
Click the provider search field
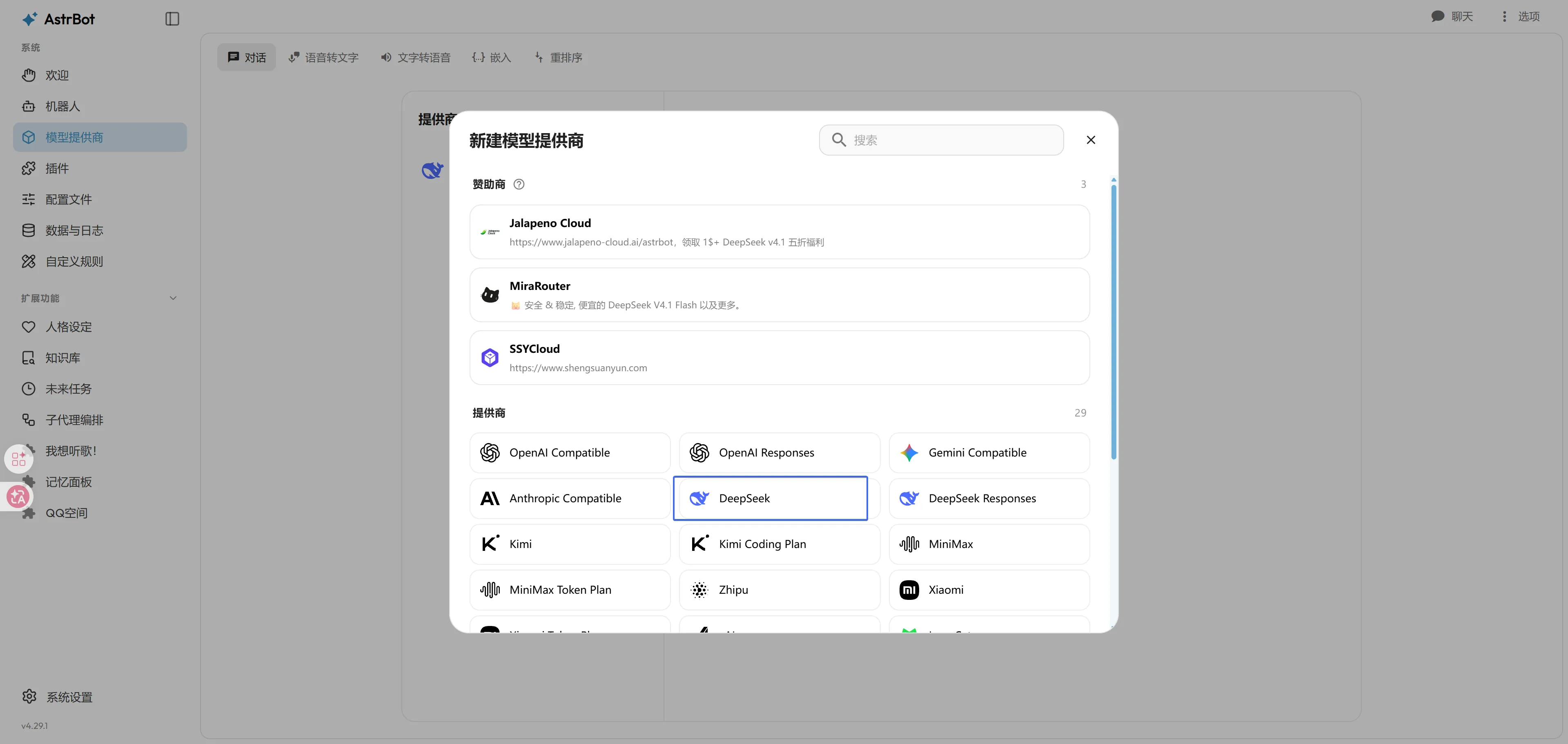point(941,140)
